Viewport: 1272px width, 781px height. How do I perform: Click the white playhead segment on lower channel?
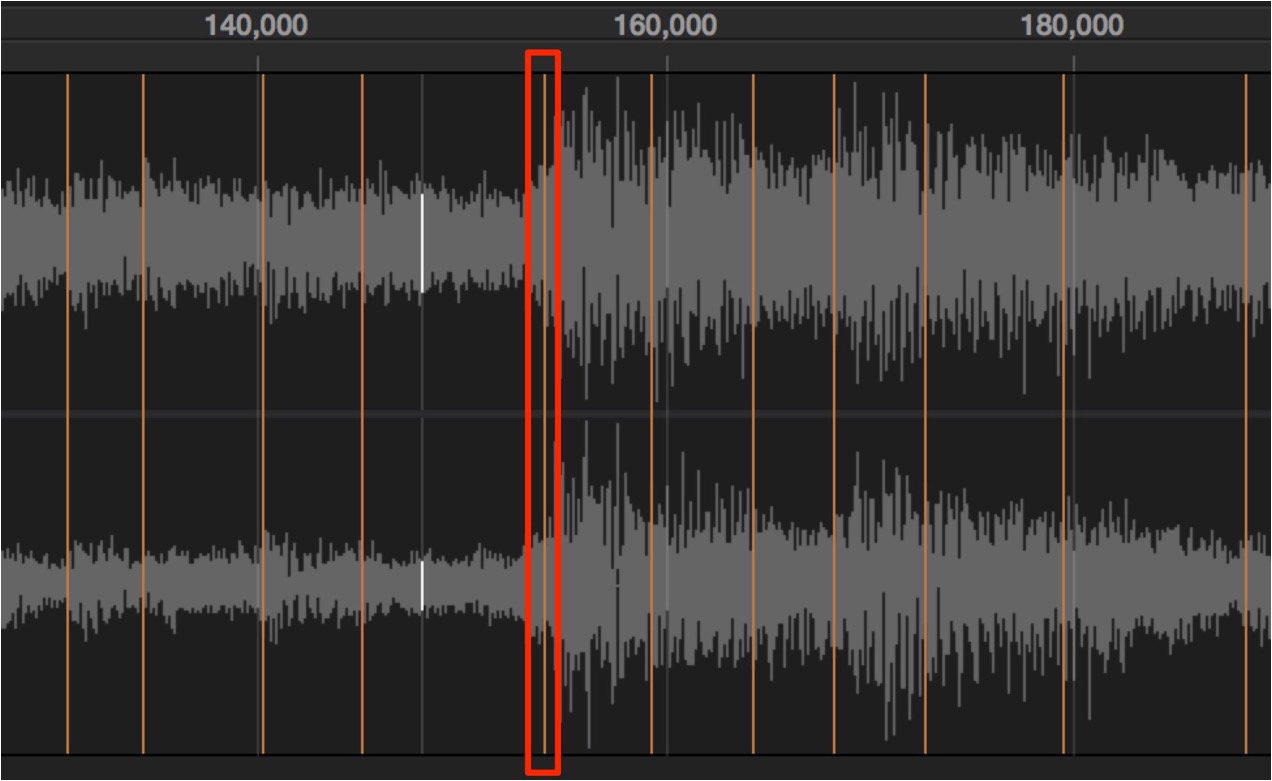422,585
